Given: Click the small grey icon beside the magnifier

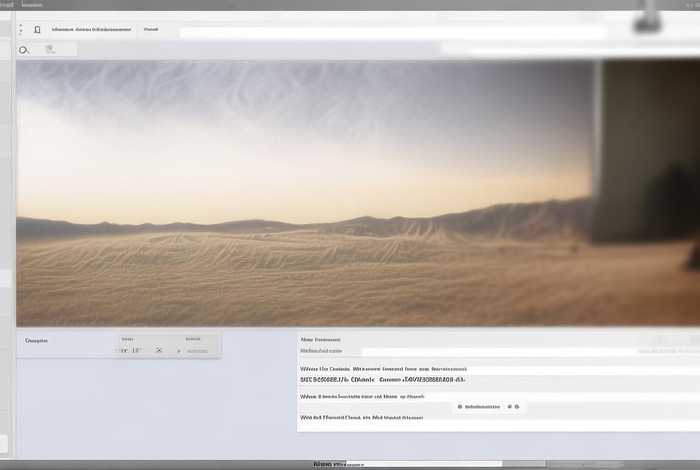Looking at the screenshot, I should [x=50, y=49].
